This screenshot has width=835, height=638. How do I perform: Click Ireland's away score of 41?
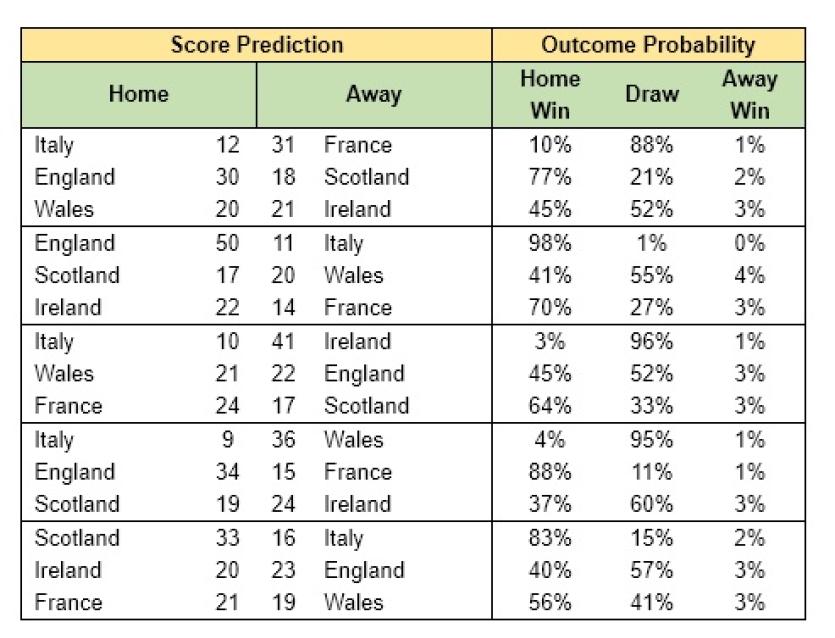pyautogui.click(x=283, y=341)
